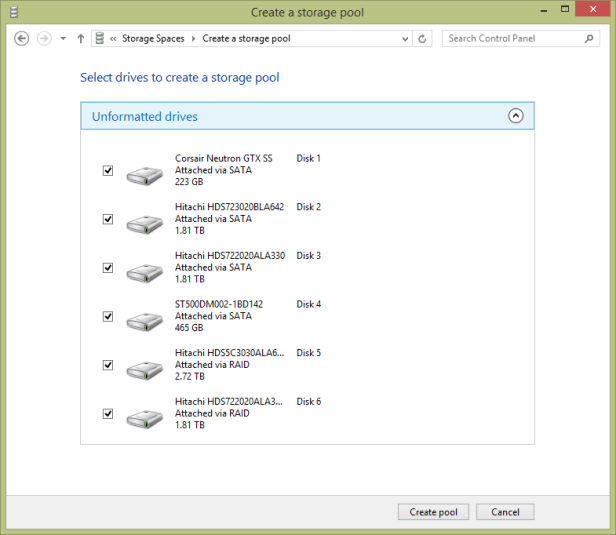
Task: Click the Create pool button
Action: tap(433, 512)
